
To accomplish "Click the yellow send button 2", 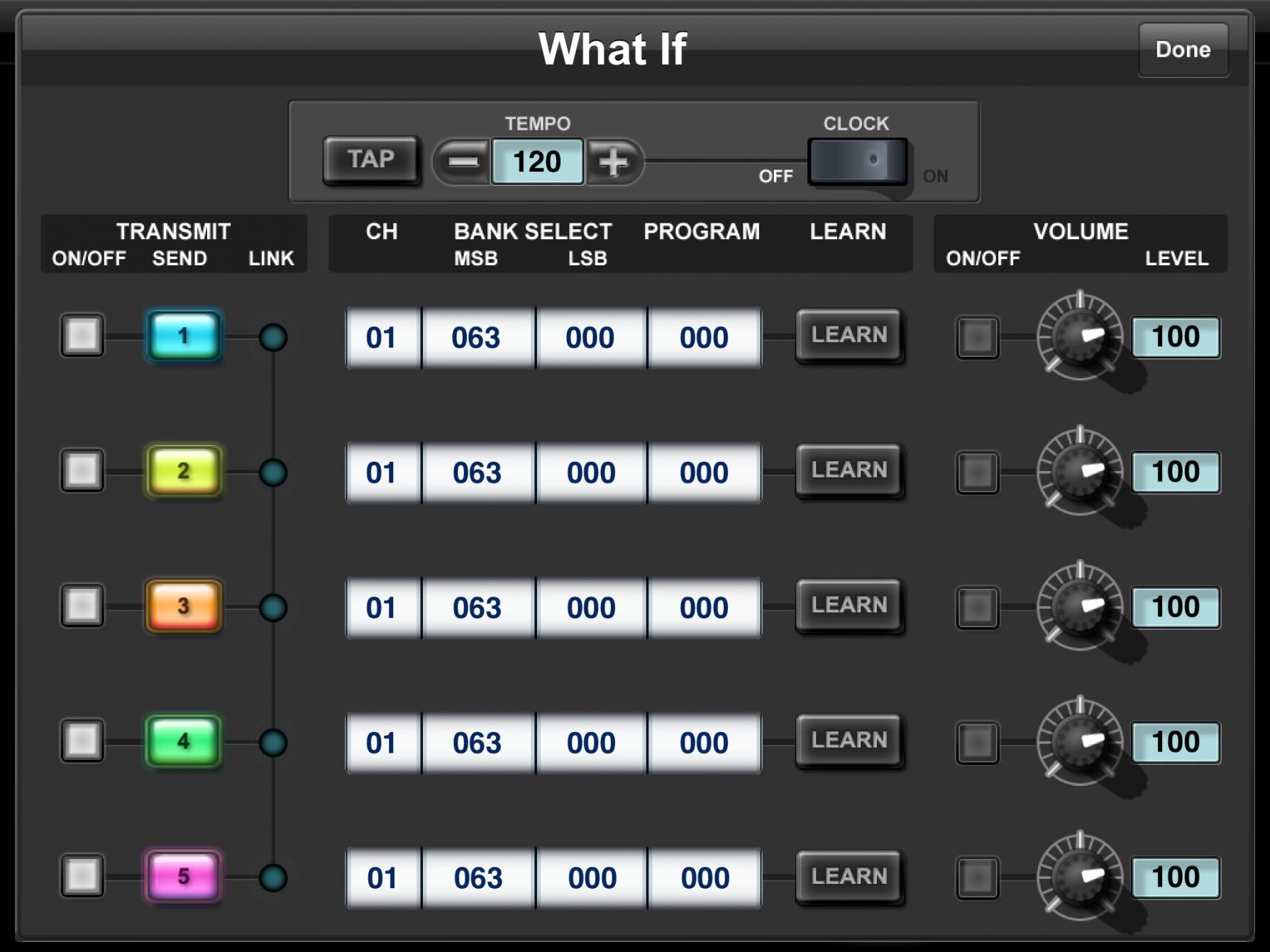I will coord(184,470).
